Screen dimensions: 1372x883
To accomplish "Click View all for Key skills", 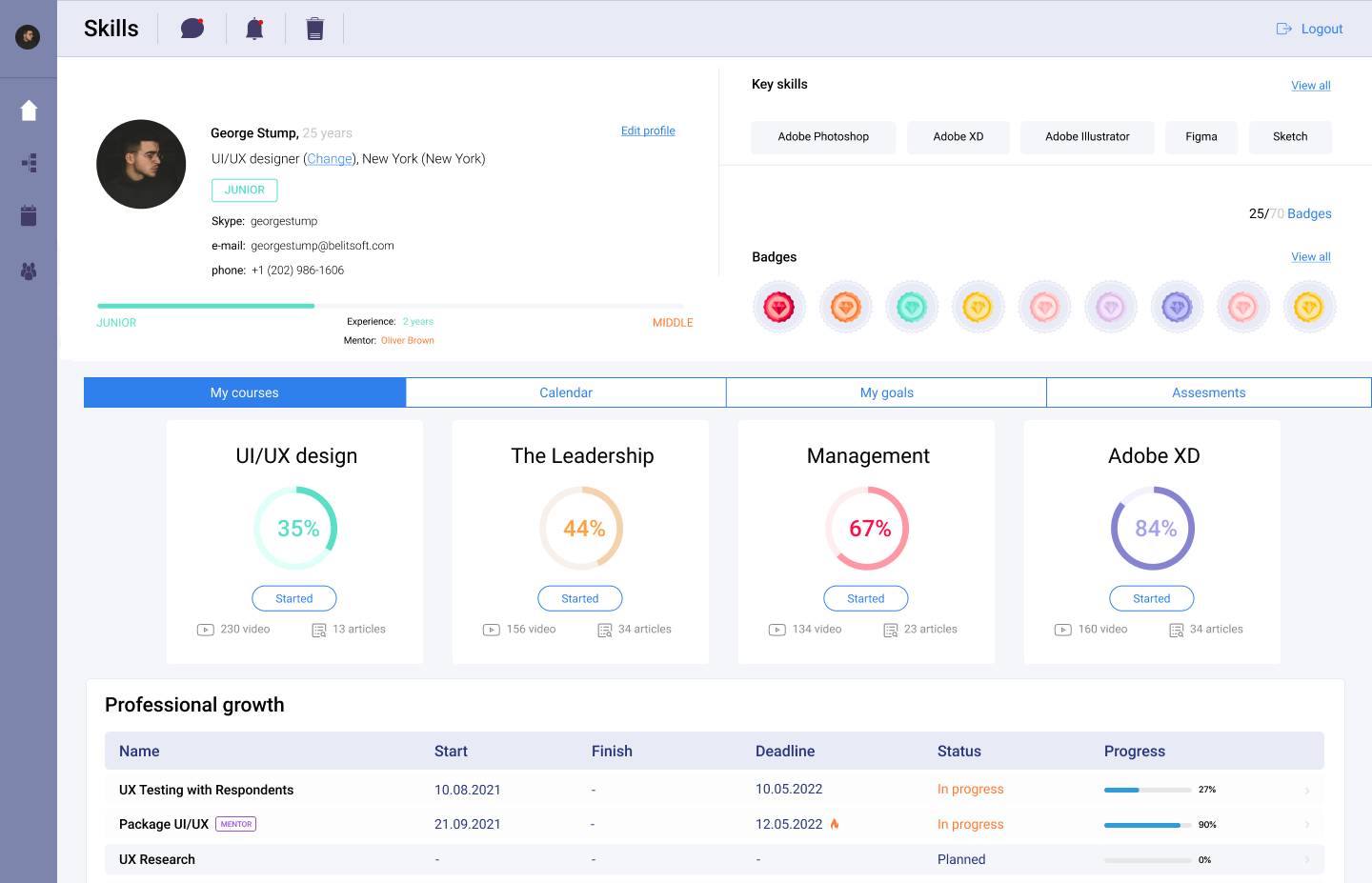I will pos(1311,86).
